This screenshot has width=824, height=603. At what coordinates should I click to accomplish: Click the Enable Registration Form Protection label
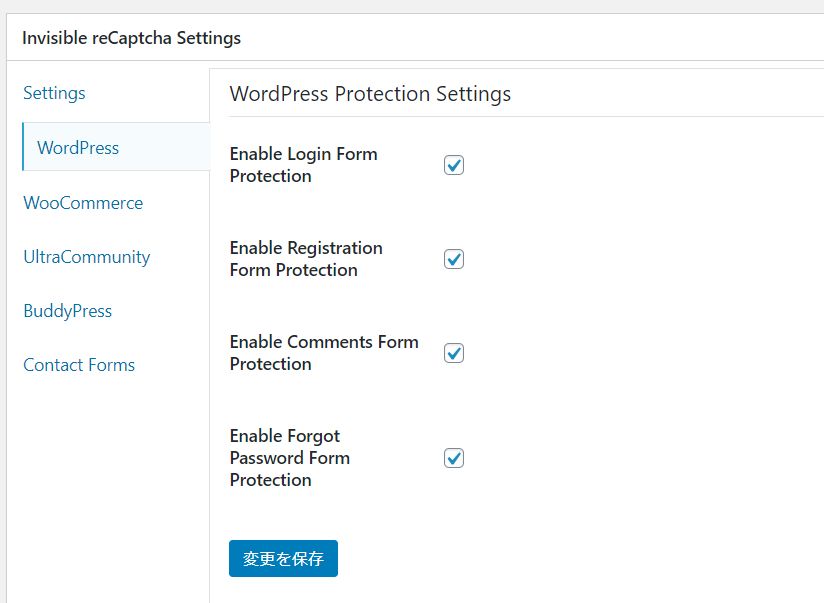coord(306,259)
